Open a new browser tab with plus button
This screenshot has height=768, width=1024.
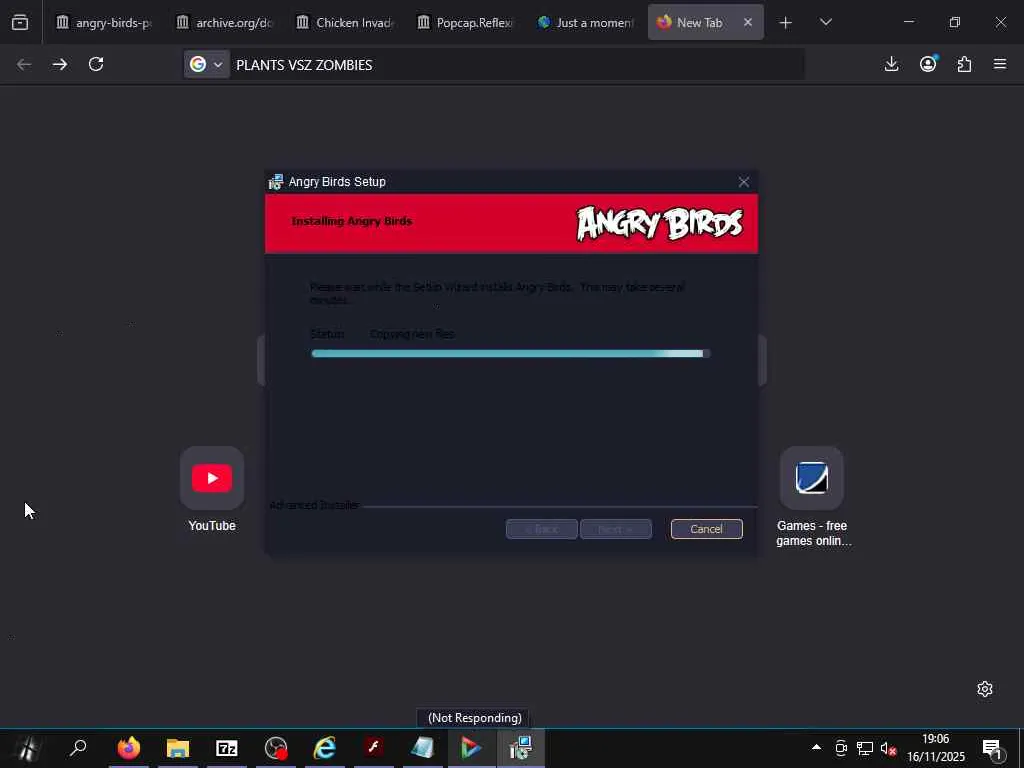tap(786, 23)
